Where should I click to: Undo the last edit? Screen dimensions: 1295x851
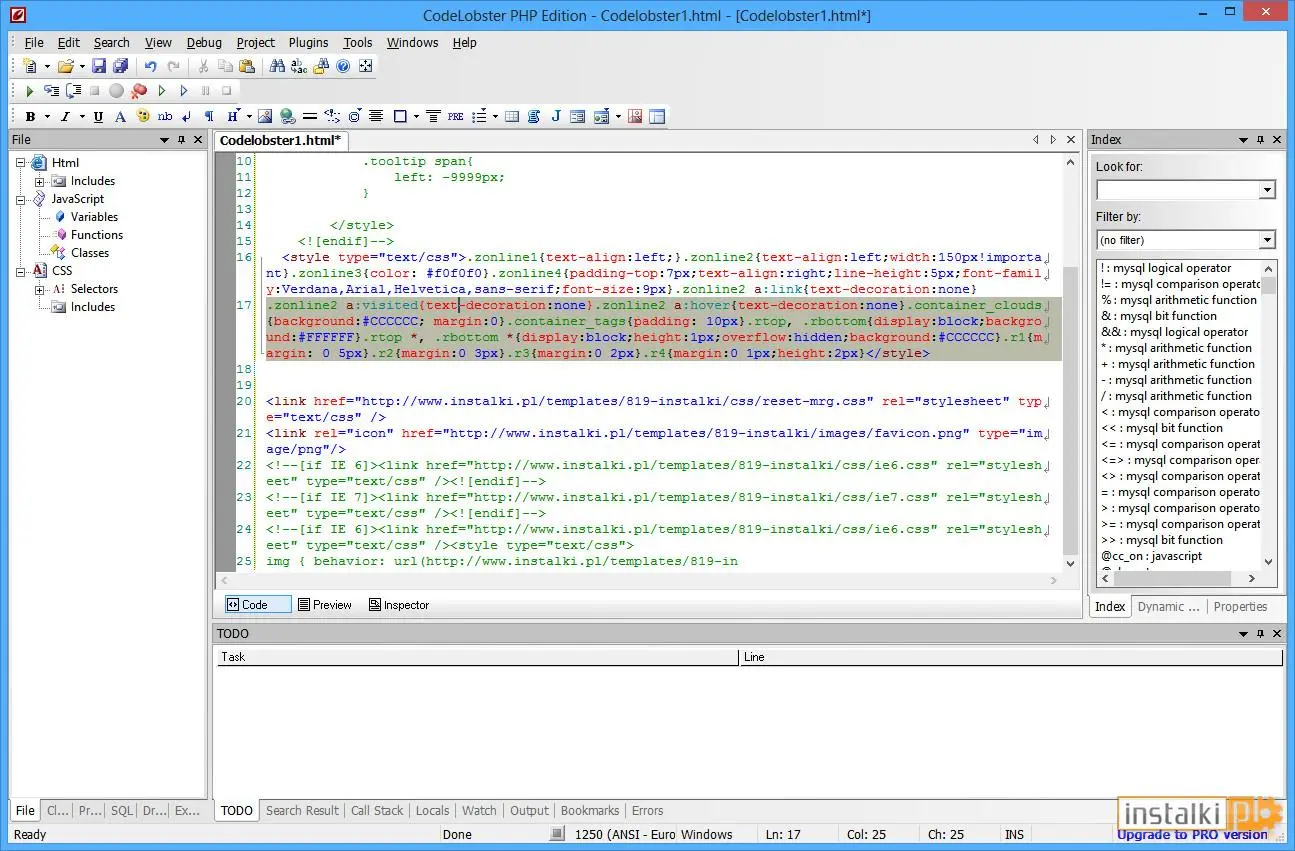151,66
